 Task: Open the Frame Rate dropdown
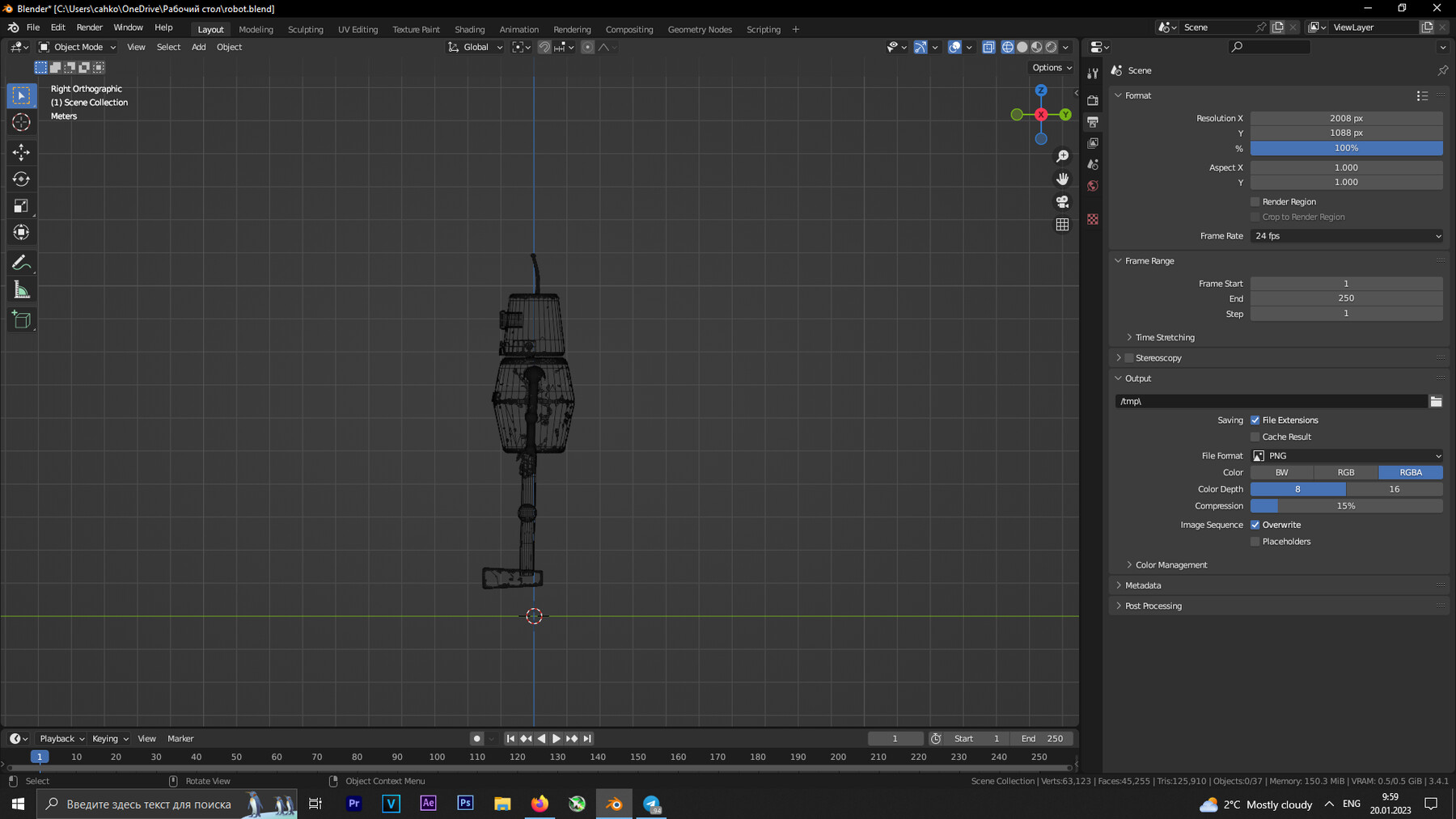[x=1346, y=236]
